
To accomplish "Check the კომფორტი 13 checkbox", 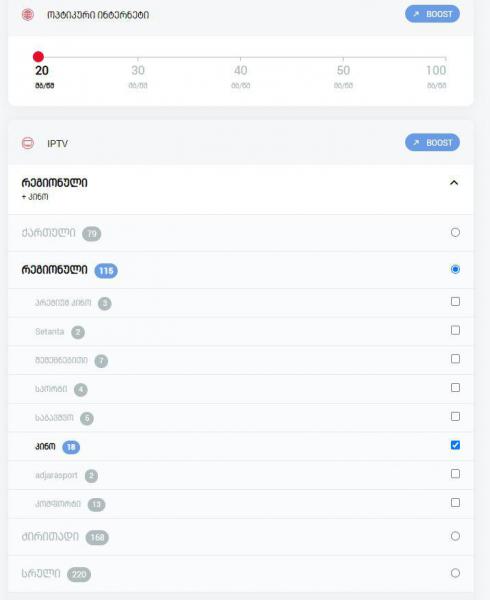I will click(x=455, y=502).
